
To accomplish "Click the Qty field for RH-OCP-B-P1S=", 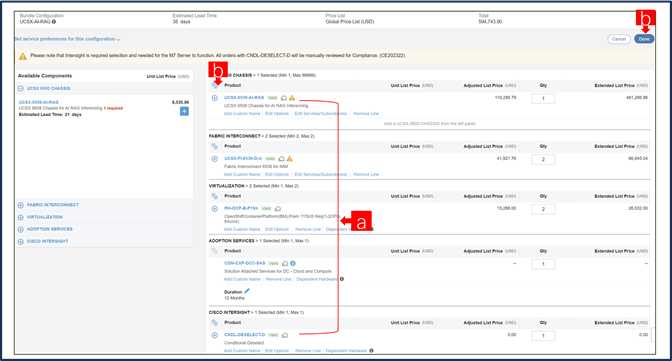I will pyautogui.click(x=543, y=209).
